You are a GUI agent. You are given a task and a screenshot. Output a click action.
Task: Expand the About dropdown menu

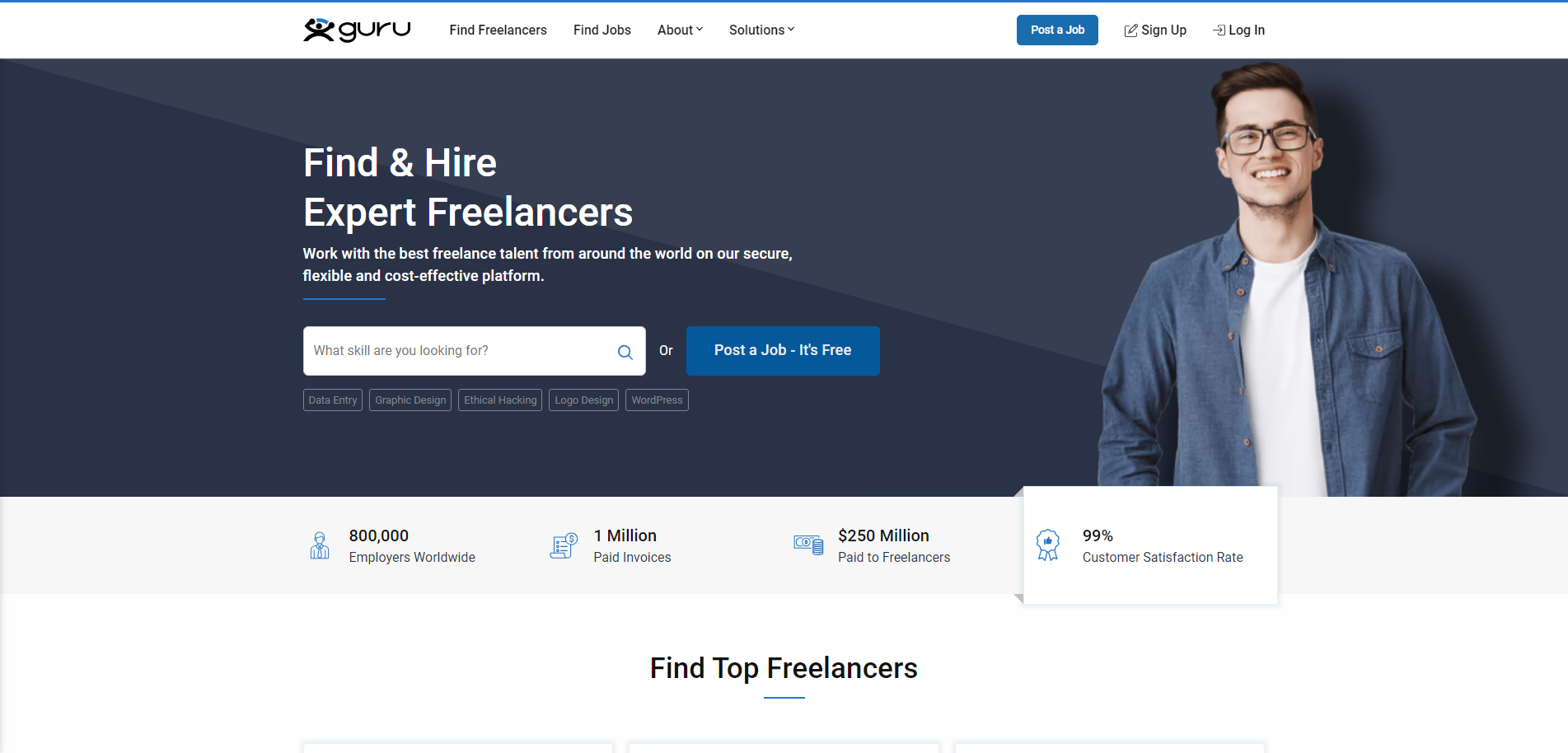pos(680,30)
